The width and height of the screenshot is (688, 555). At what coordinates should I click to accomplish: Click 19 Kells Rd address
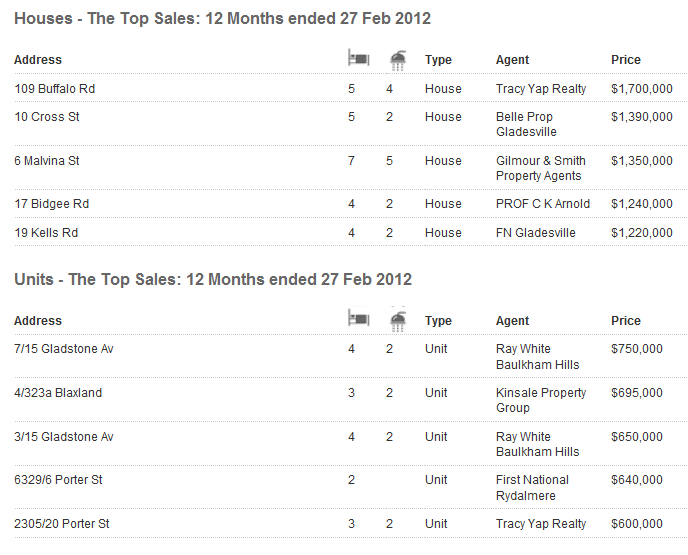[46, 233]
